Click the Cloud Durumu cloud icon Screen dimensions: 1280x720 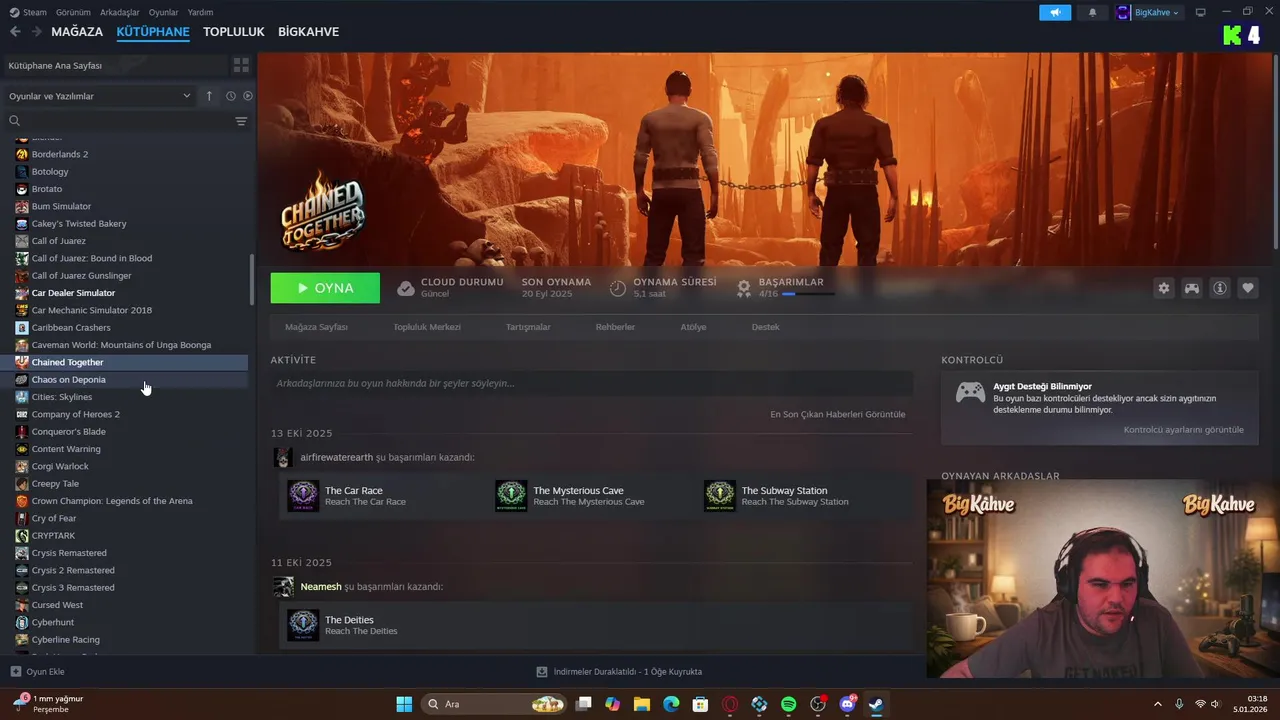pos(405,288)
